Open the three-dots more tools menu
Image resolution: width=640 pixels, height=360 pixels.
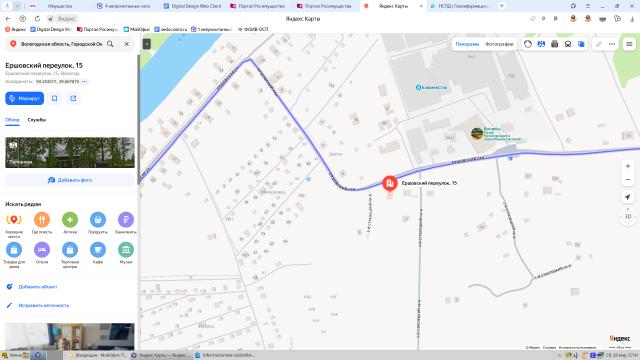[612, 44]
